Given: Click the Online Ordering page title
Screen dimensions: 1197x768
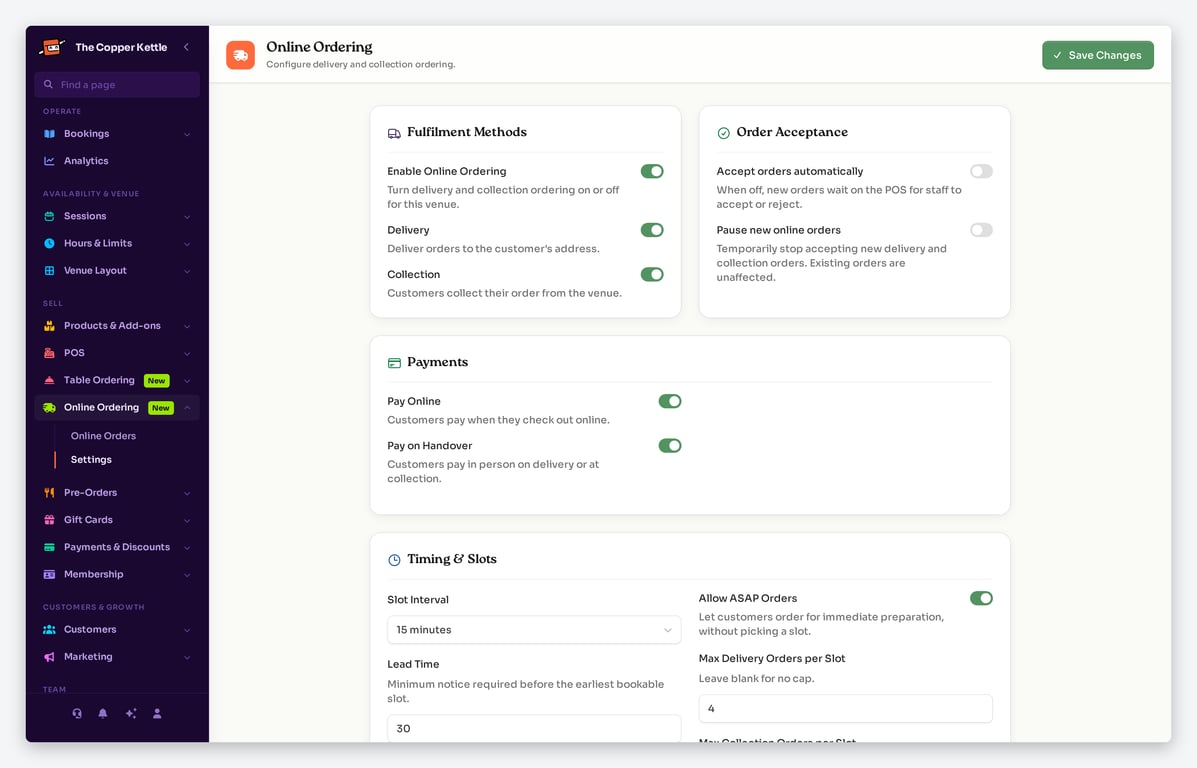Looking at the screenshot, I should 319,47.
